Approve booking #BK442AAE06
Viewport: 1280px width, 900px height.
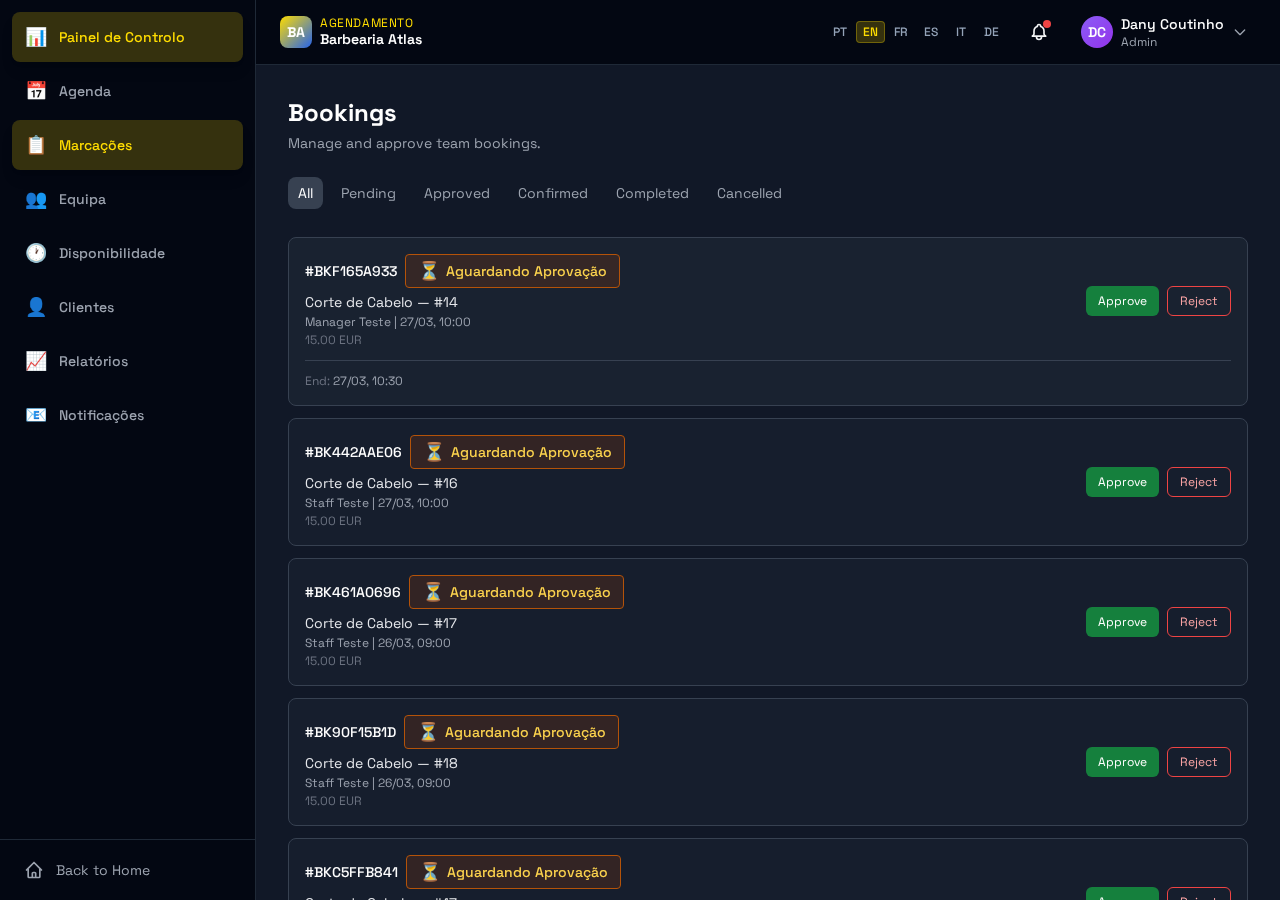coord(1122,482)
